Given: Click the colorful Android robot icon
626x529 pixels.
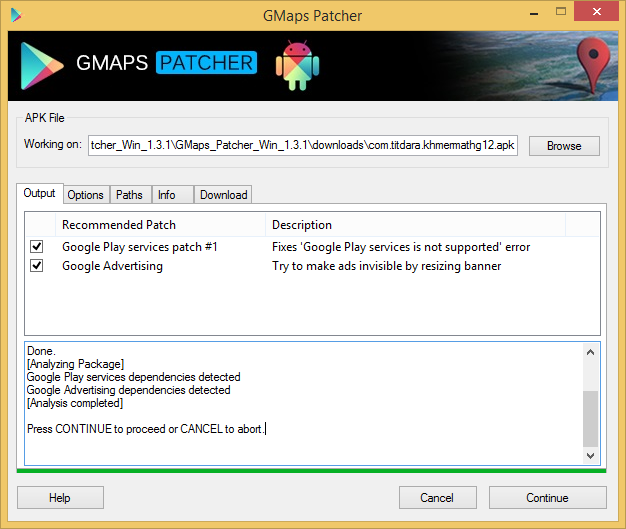Looking at the screenshot, I should pos(297,65).
